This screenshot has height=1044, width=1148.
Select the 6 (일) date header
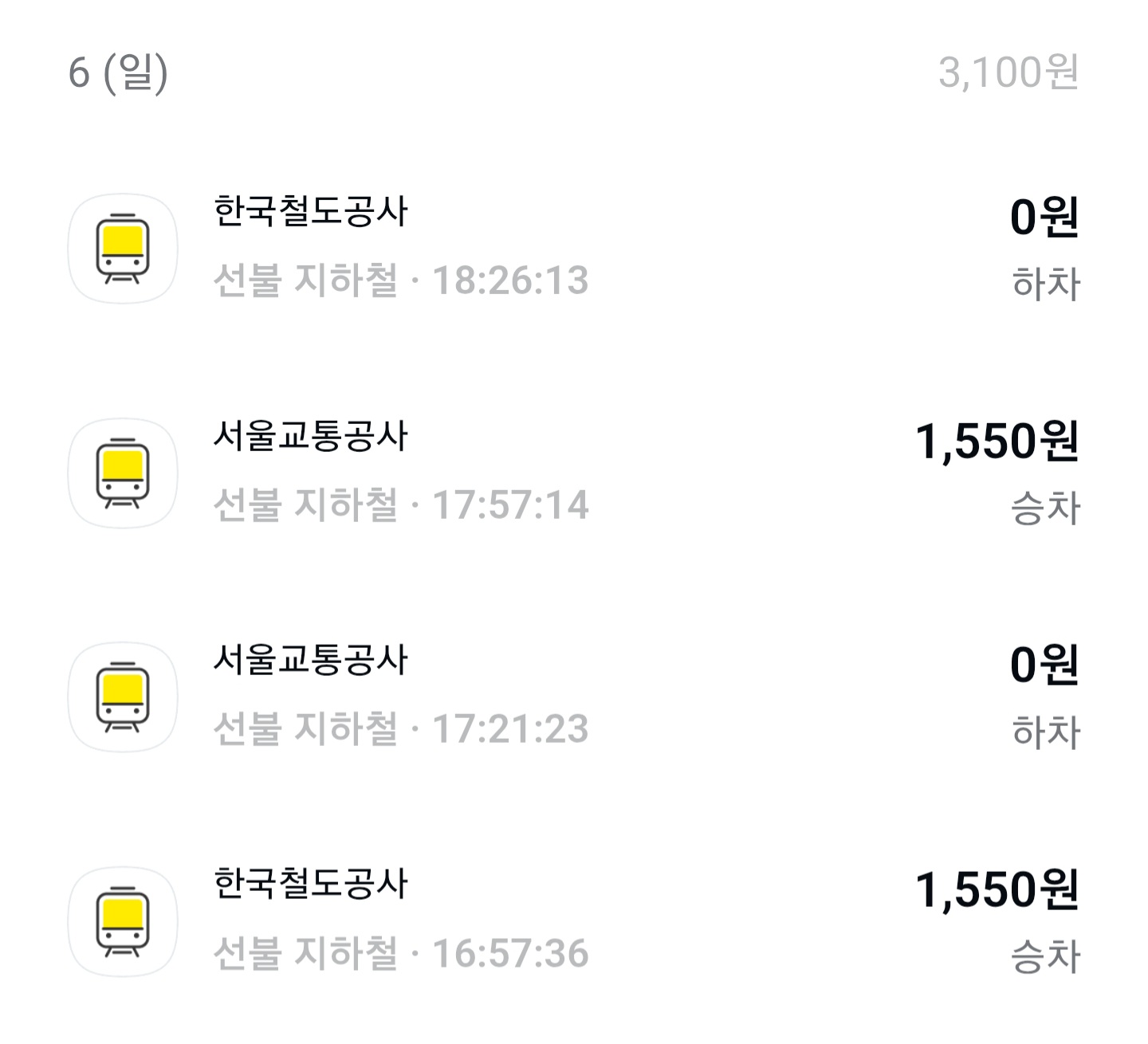point(118,73)
